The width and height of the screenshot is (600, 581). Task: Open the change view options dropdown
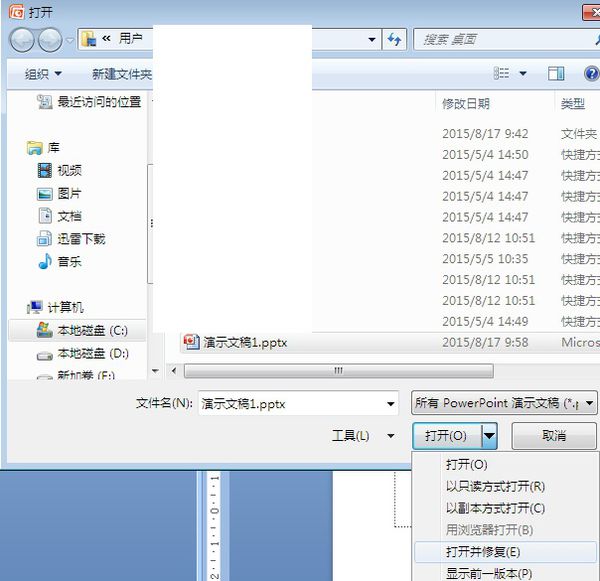pos(523,74)
